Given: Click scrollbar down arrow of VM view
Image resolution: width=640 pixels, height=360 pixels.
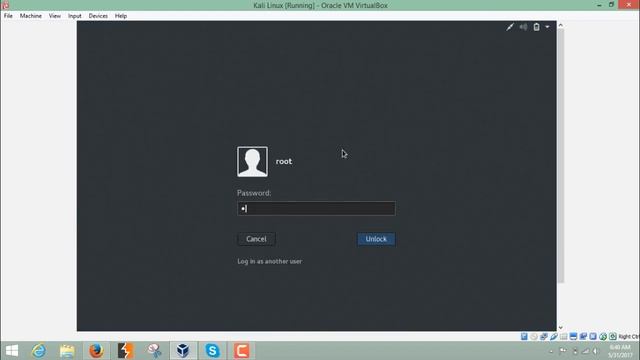Looking at the screenshot, I should click(561, 327).
